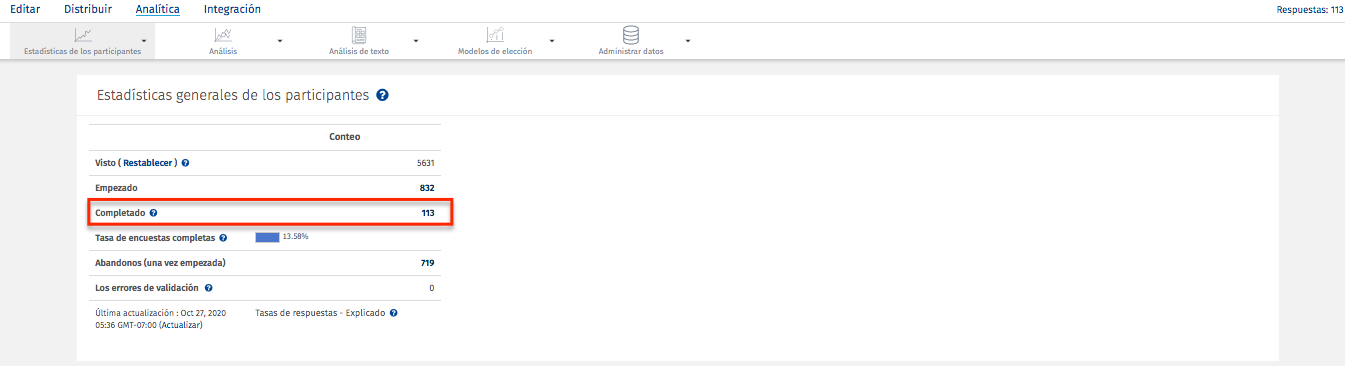Click Respuestas: 113 counter at top right
This screenshot has height=366, width=1345.
[x=1309, y=10]
